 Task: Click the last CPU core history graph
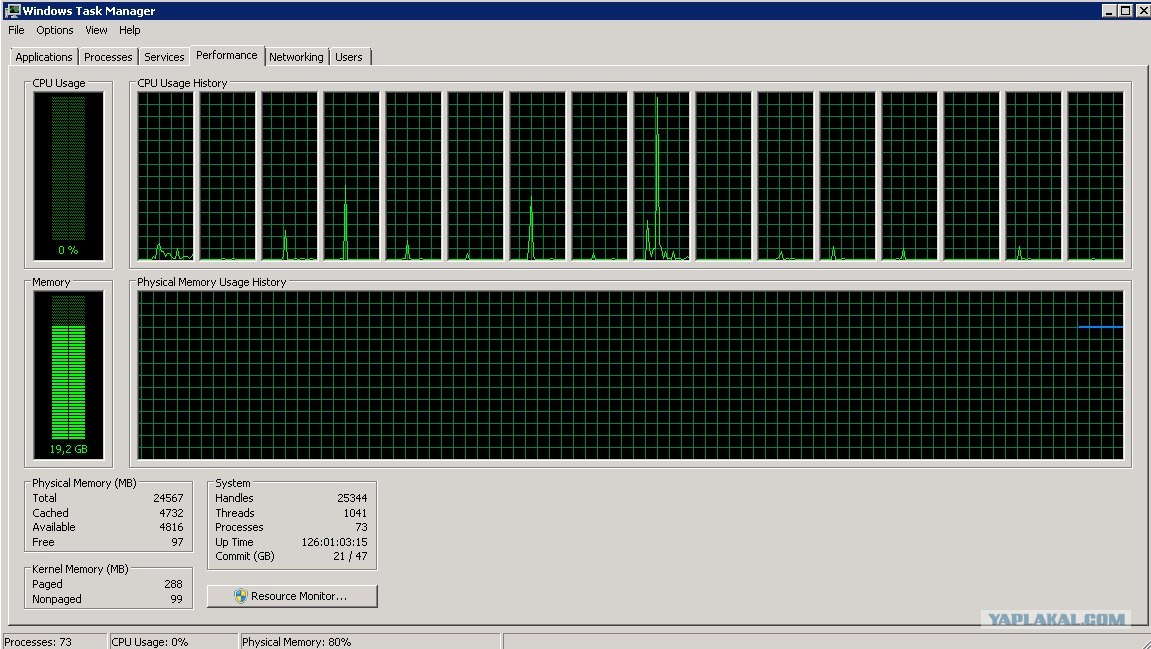[1095, 175]
